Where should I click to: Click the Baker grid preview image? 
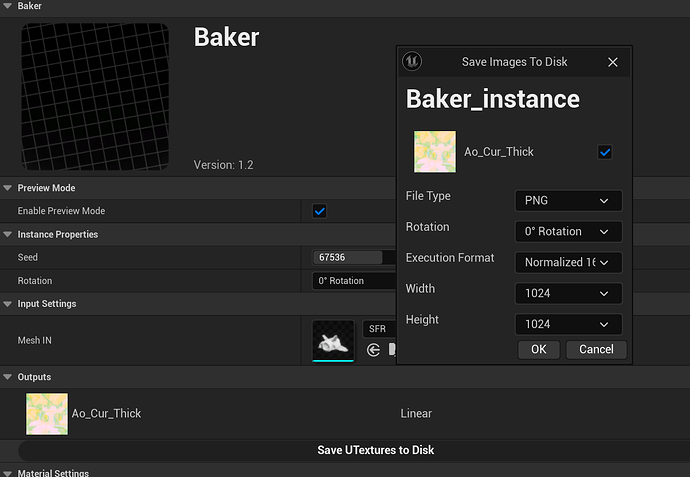(96, 97)
